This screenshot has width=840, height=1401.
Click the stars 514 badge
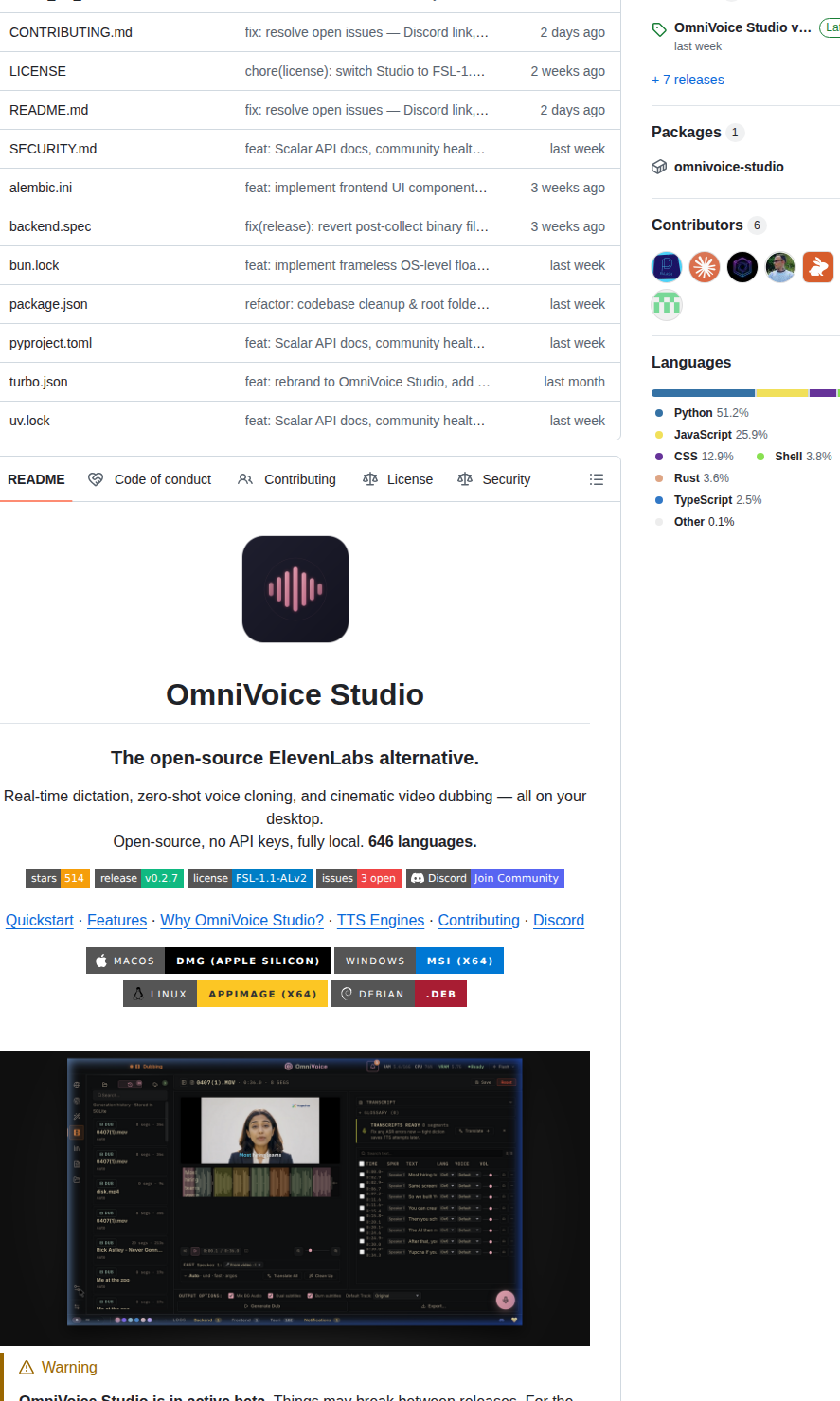click(58, 878)
